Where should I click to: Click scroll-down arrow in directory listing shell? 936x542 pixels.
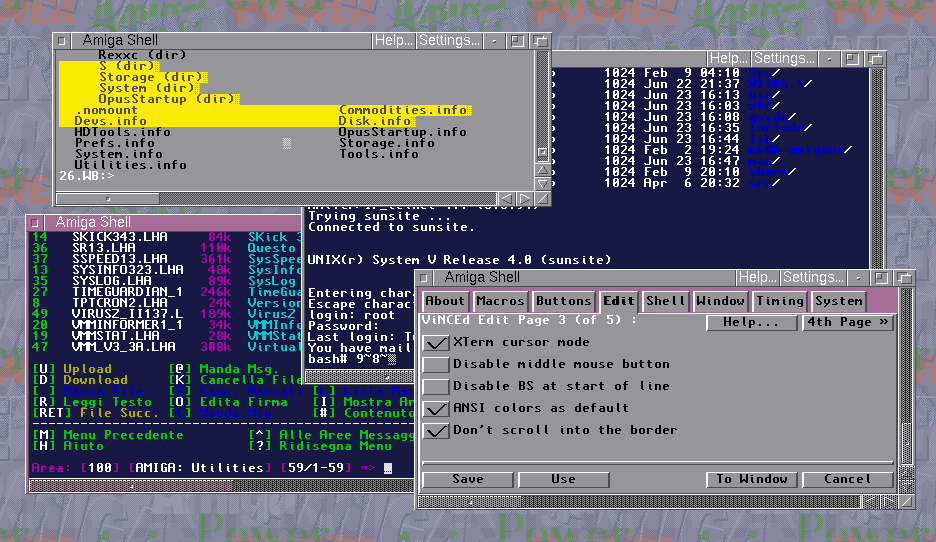[x=543, y=184]
